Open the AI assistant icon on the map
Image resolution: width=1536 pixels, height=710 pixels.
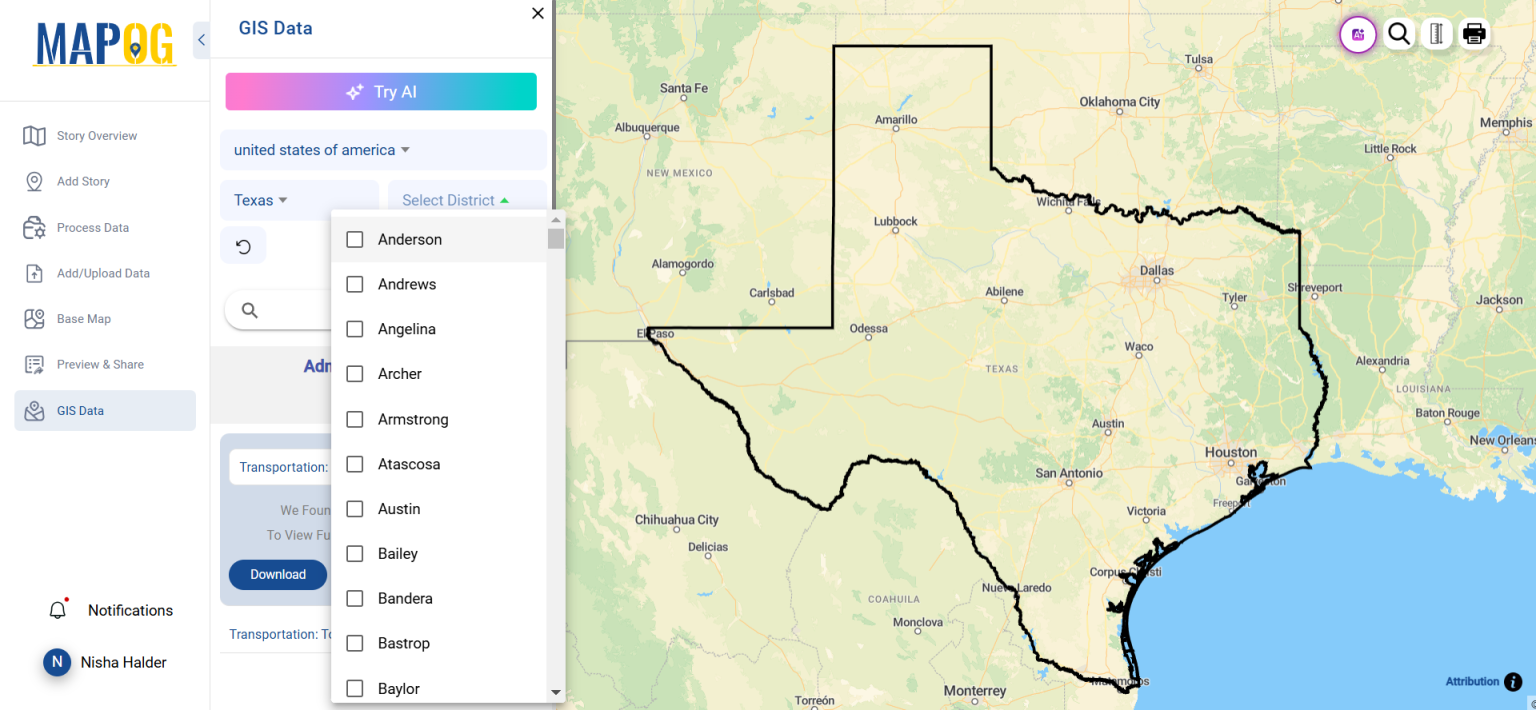click(x=1357, y=34)
